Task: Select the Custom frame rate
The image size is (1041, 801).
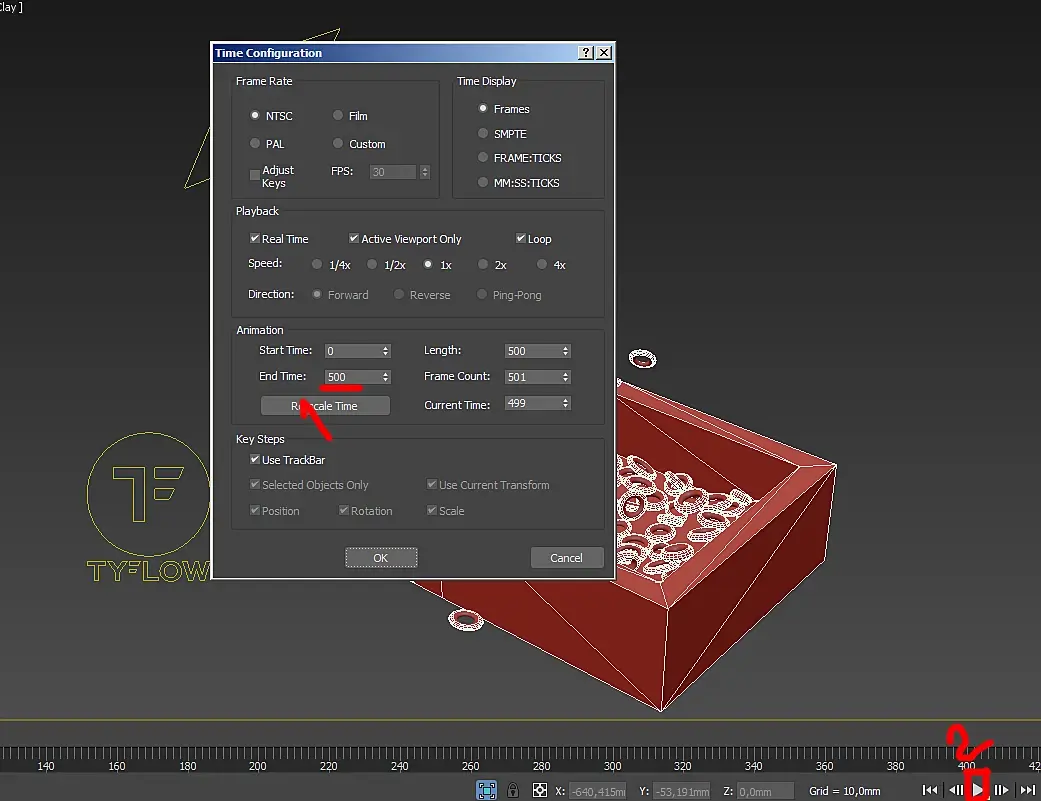Action: 338,143
